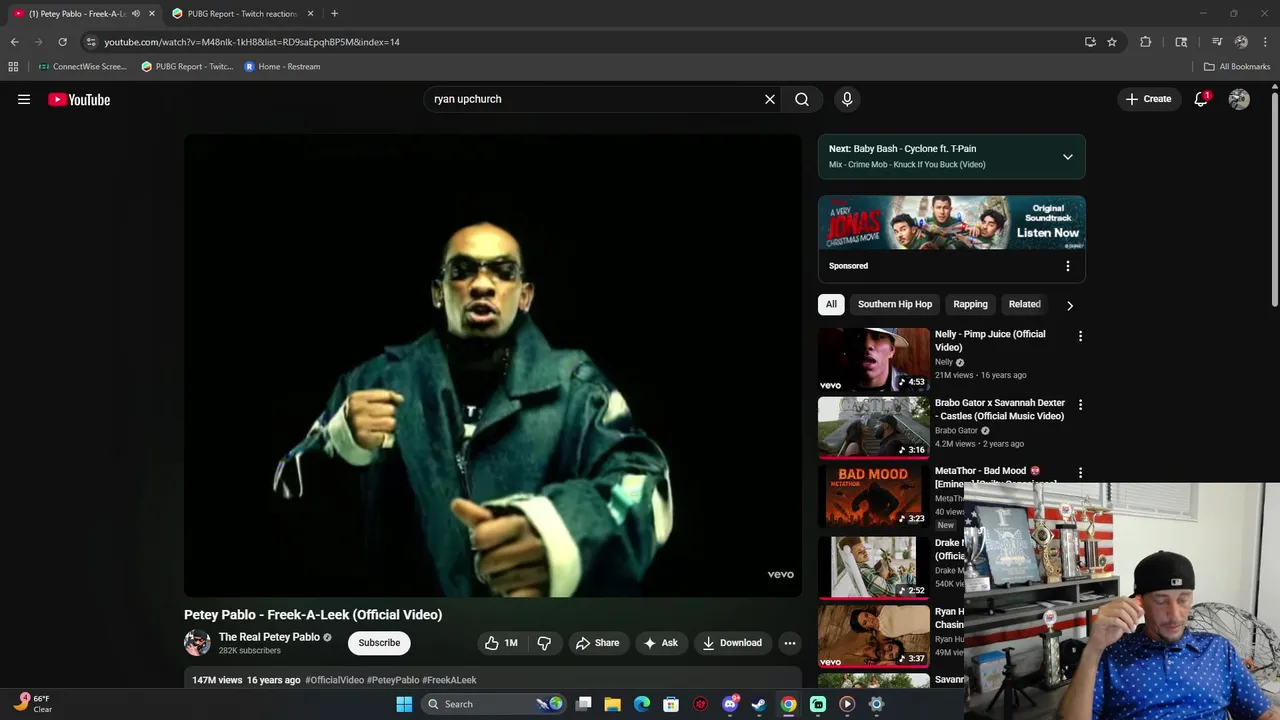
Task: Select the Southern Hip Hop chip
Action: coord(895,304)
